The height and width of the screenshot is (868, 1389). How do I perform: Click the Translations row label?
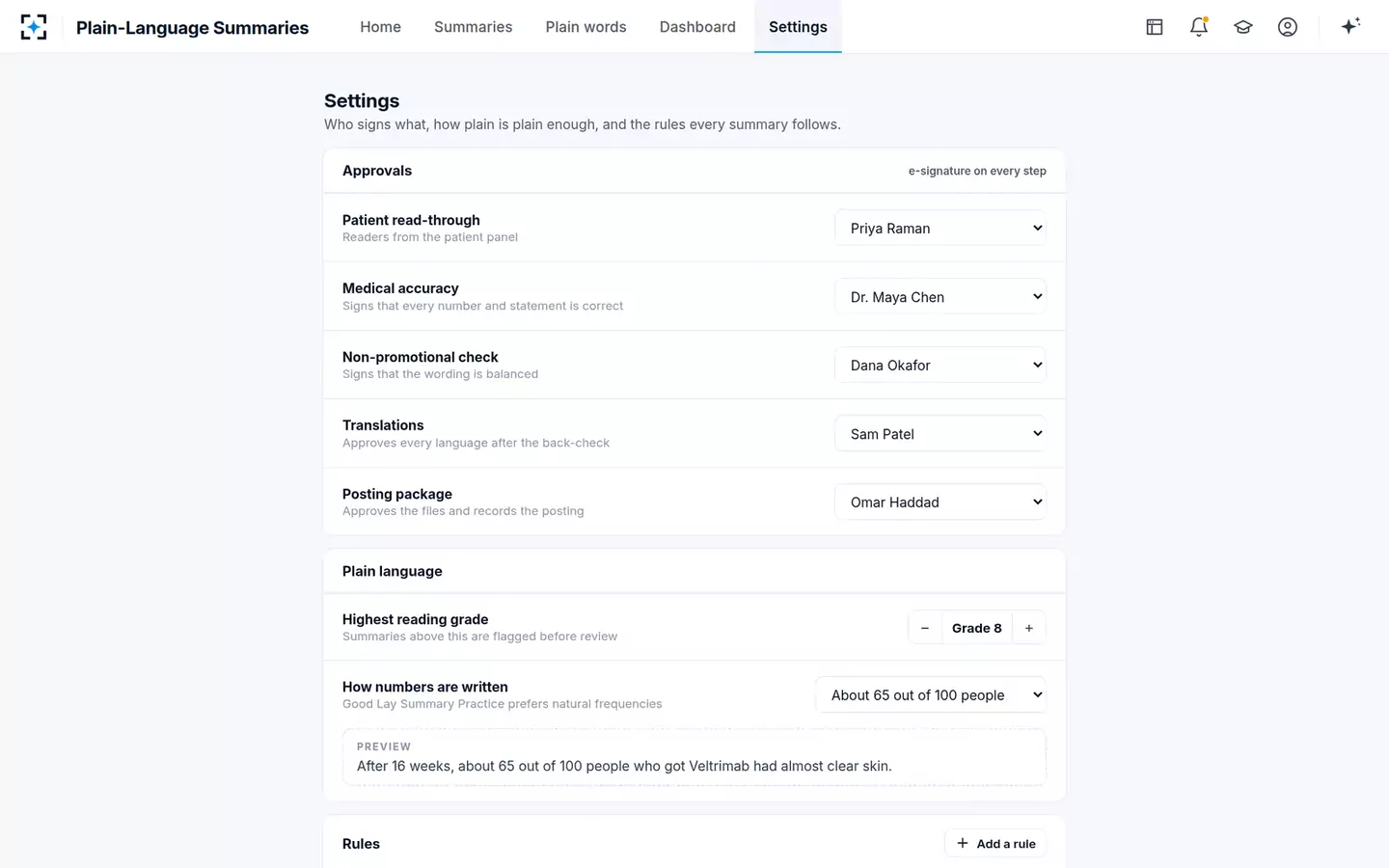coord(383,425)
